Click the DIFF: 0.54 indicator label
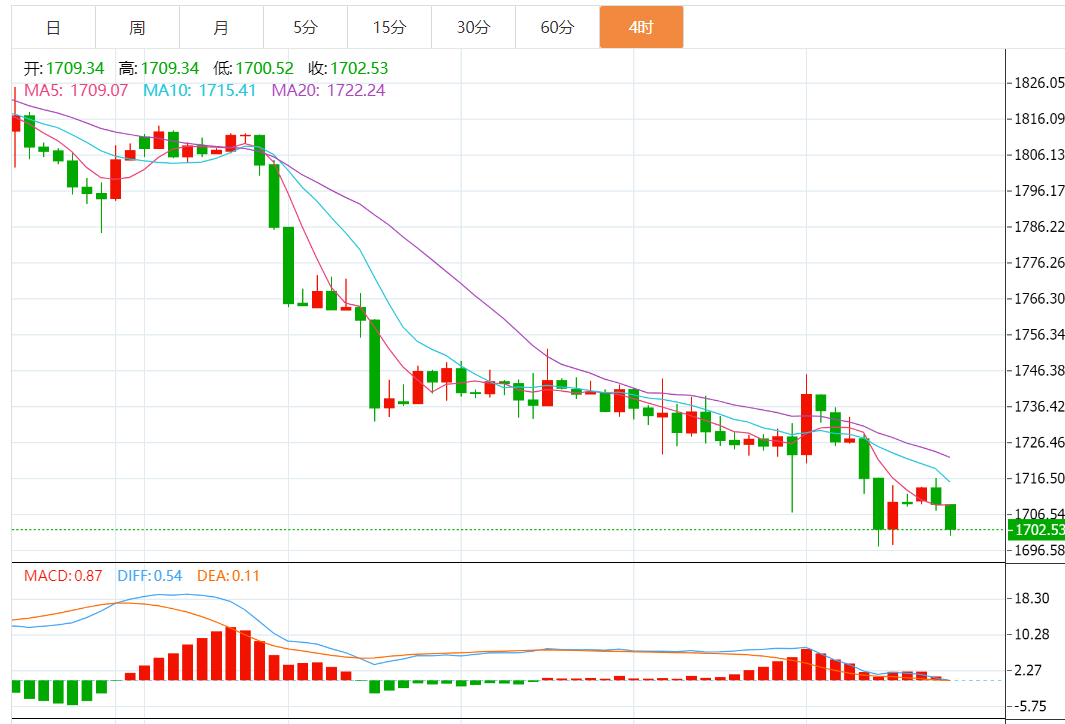Viewport: 1065px width, 724px height. (150, 576)
